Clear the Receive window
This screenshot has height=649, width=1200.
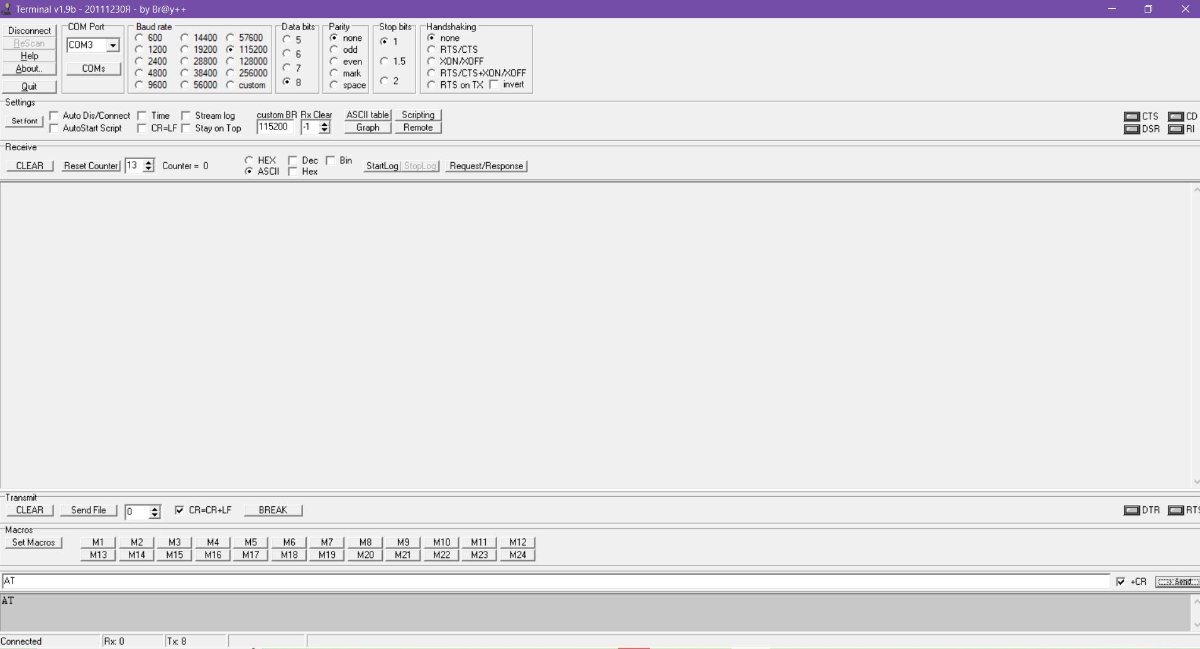(x=30, y=166)
